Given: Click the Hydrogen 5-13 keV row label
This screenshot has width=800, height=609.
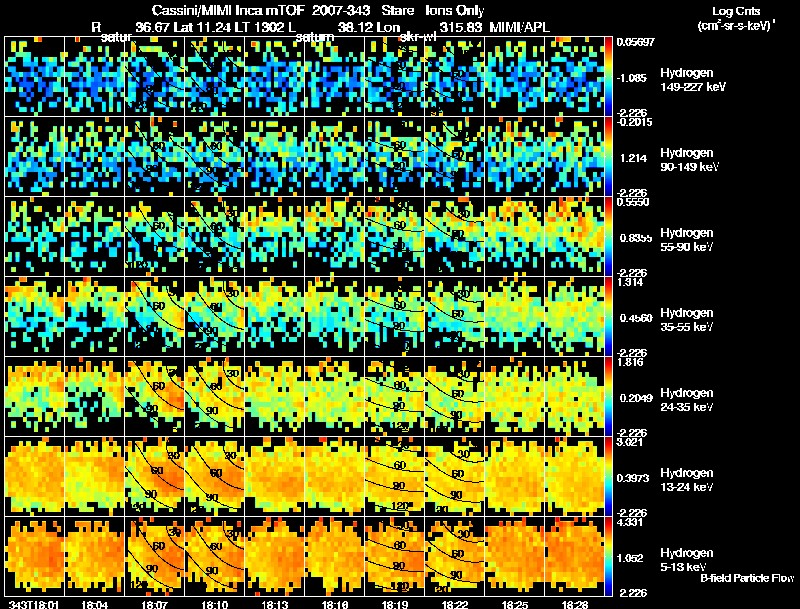Looking at the screenshot, I should 687,560.
